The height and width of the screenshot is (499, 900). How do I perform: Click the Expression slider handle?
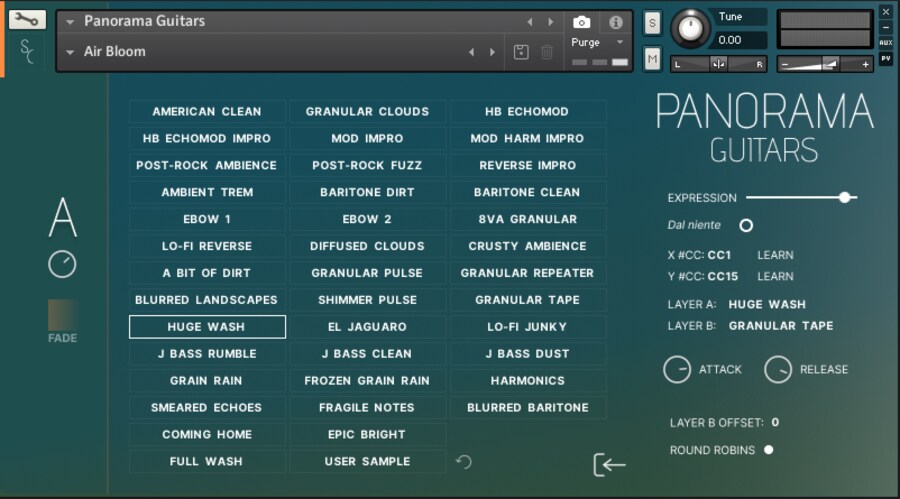point(845,198)
